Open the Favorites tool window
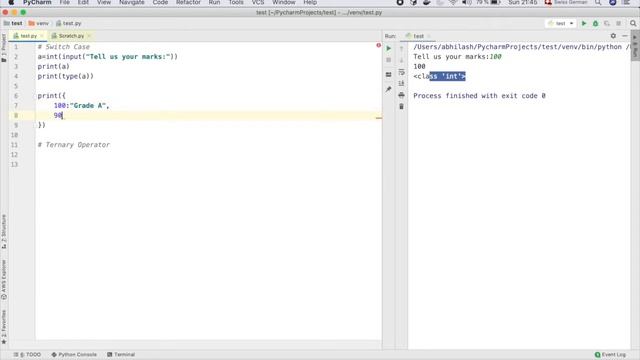The image size is (640, 360). tap(4, 327)
